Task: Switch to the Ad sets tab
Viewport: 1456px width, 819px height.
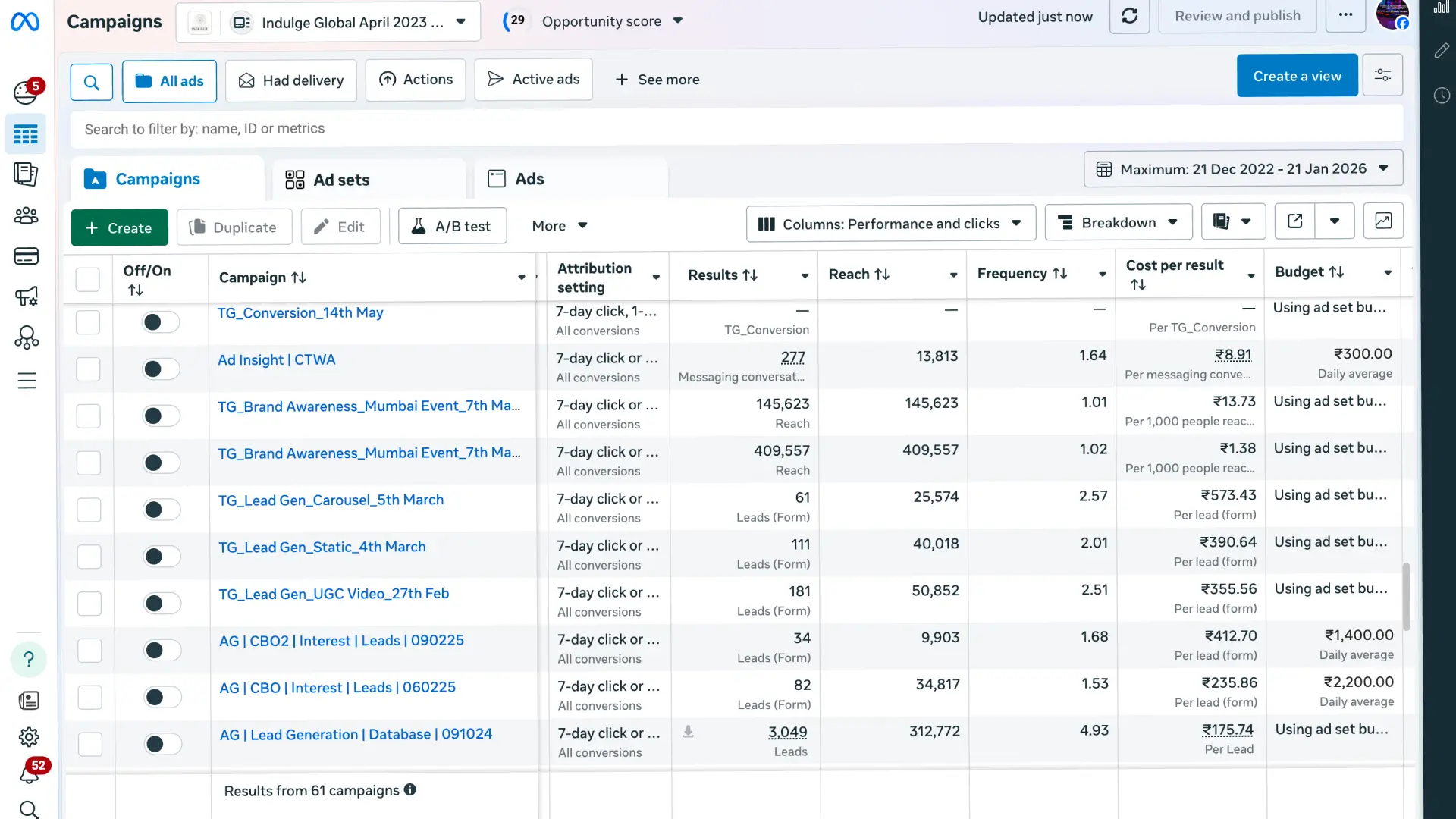Action: 328,180
